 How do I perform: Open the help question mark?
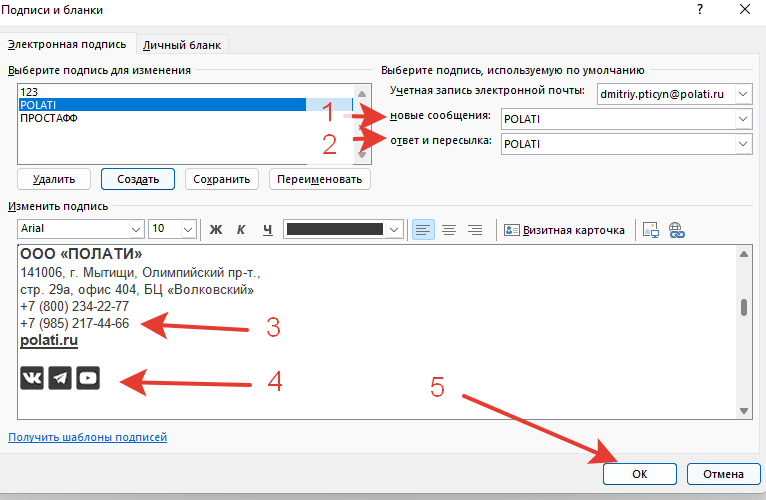pos(700,9)
